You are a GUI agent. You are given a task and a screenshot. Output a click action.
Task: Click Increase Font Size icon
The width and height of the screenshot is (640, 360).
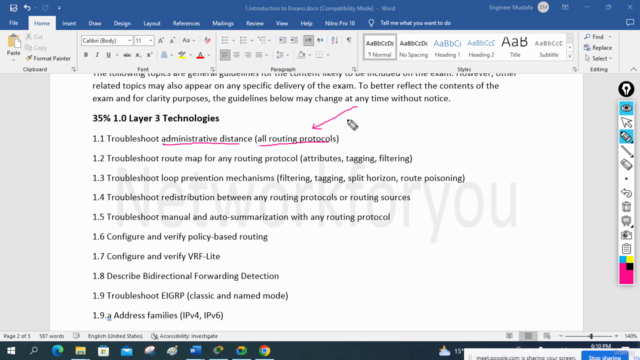[x=161, y=40]
